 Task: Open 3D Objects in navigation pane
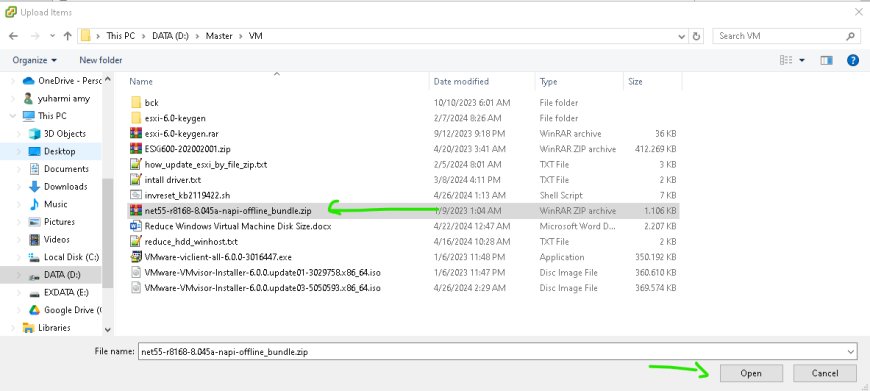click(x=57, y=134)
